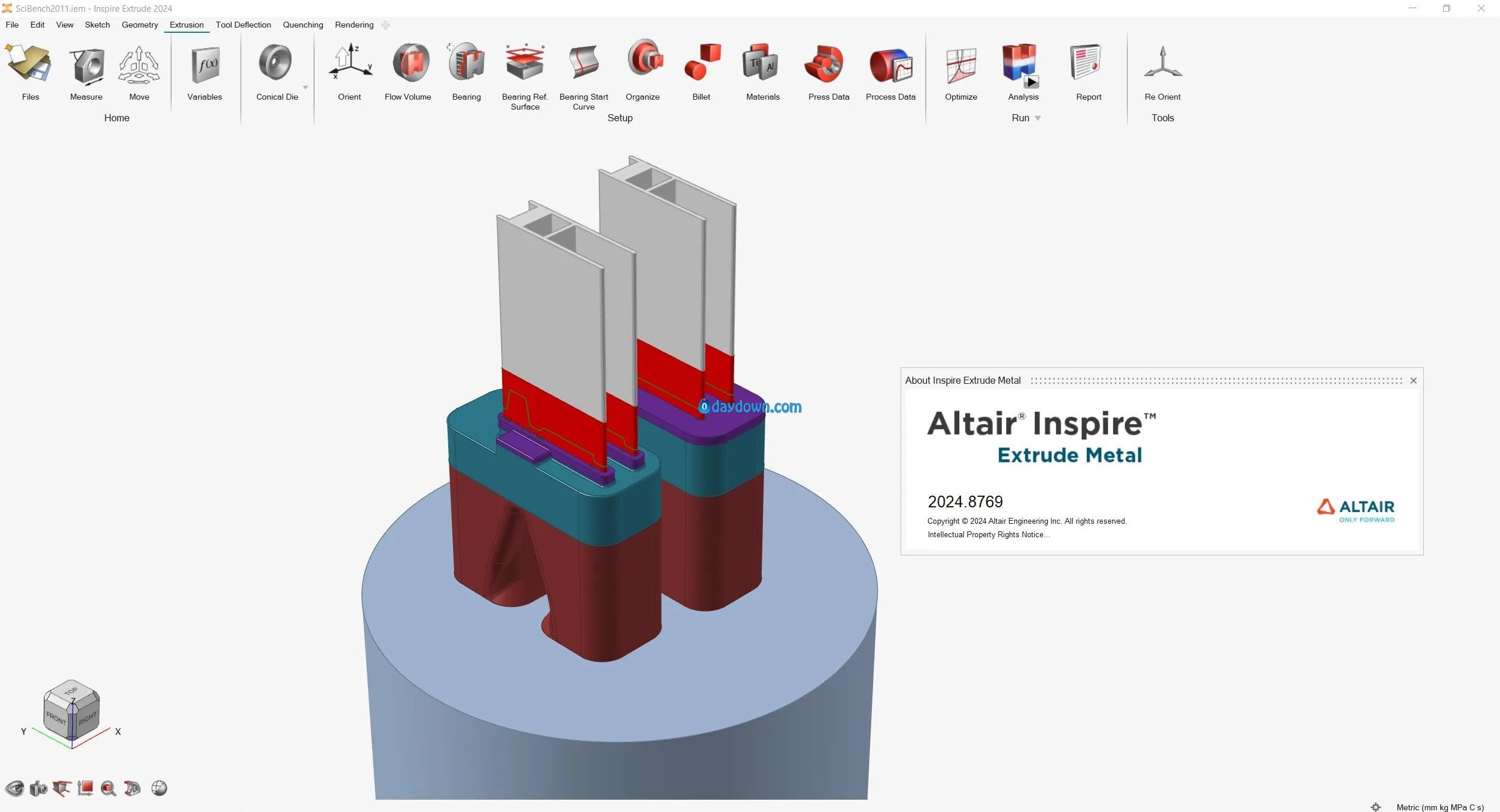Click the camera snapshot view icon
Viewport: 1500px width, 812px height.
(39, 789)
